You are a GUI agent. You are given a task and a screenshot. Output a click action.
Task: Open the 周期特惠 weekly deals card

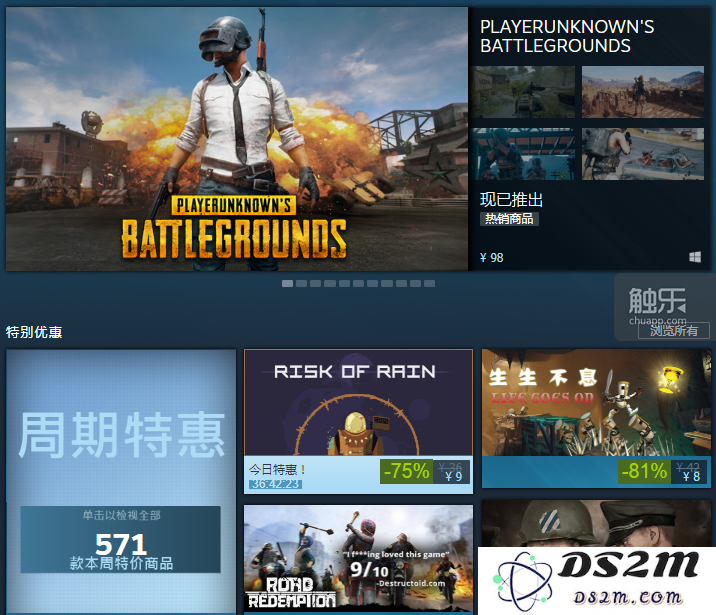tap(121, 482)
